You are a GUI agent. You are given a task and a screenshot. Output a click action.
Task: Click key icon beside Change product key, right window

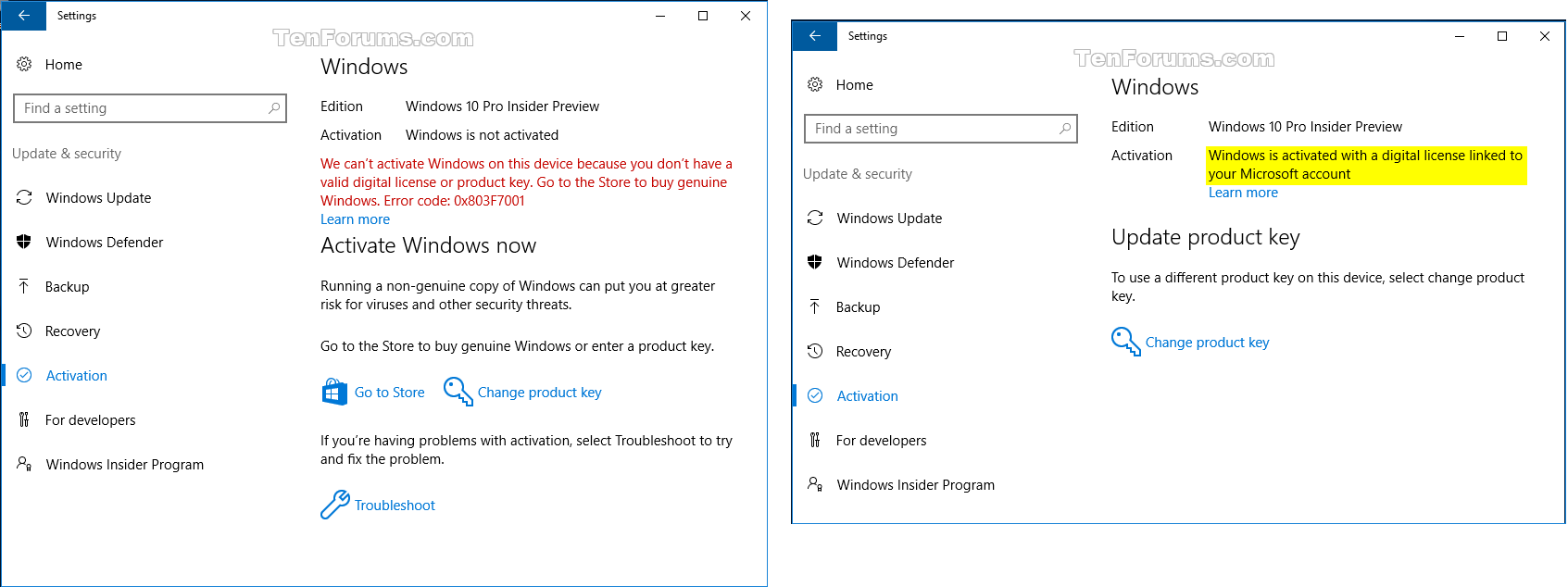(x=1125, y=342)
